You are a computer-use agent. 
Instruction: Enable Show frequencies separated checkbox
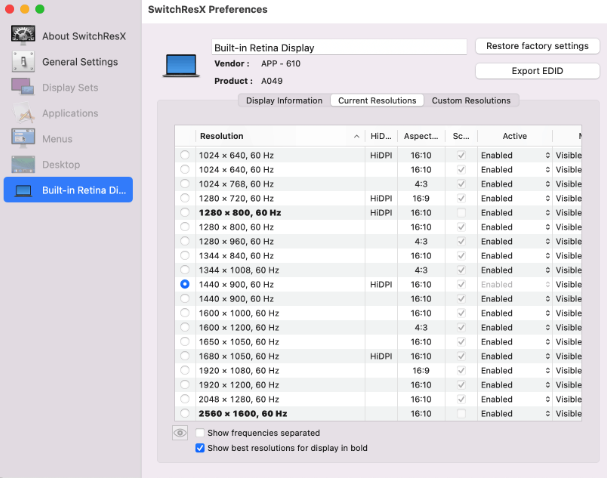click(200, 433)
